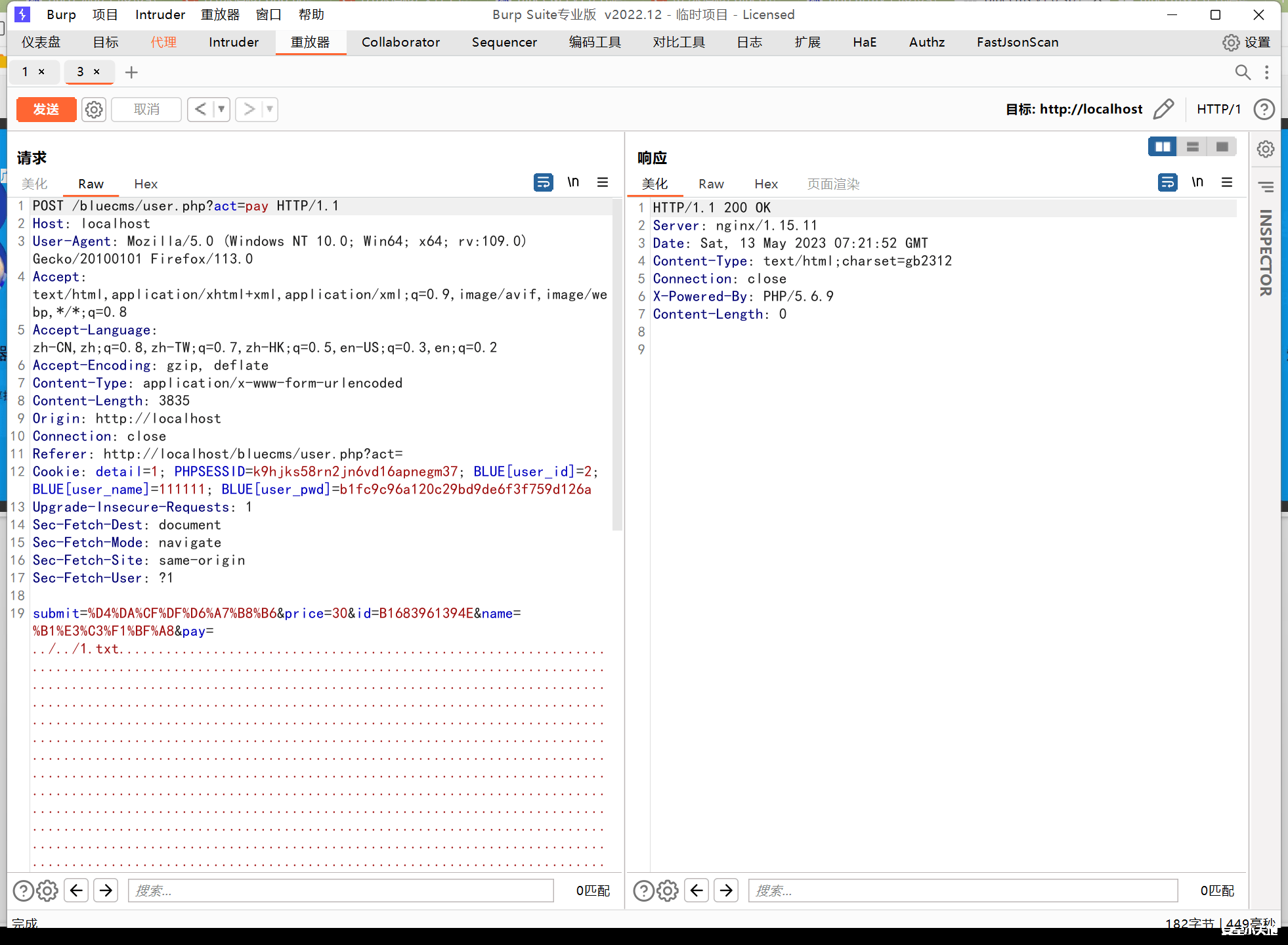
Task: Focus the request search input field
Action: [340, 891]
